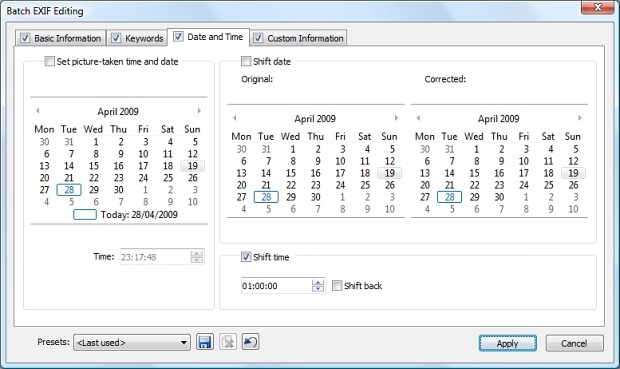Viewport: 620px width, 369px height.
Task: Click the shift time spinner arrows
Action: (318, 286)
